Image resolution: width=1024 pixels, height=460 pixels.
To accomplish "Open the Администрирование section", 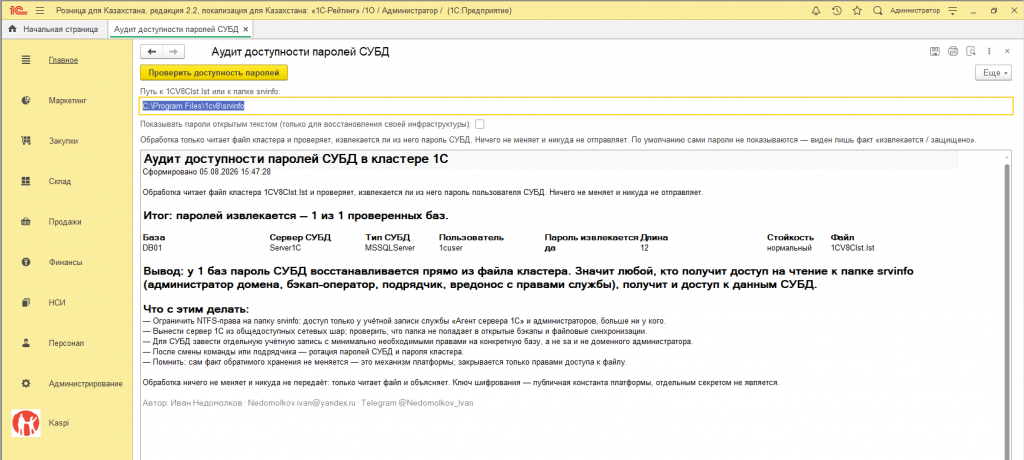I will tap(86, 384).
